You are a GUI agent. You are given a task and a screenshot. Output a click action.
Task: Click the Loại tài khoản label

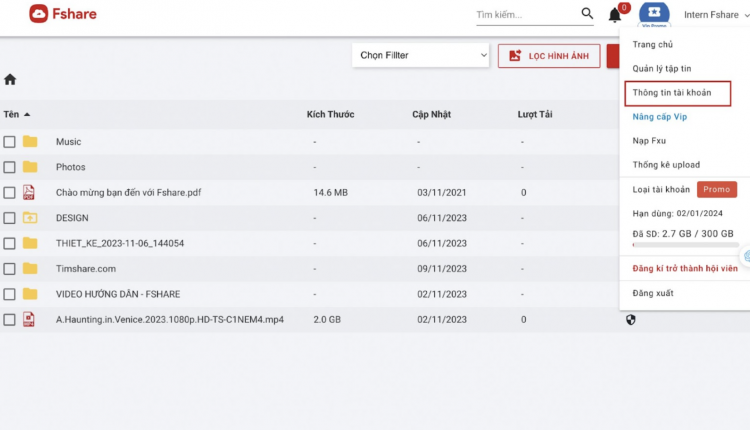pos(661,189)
